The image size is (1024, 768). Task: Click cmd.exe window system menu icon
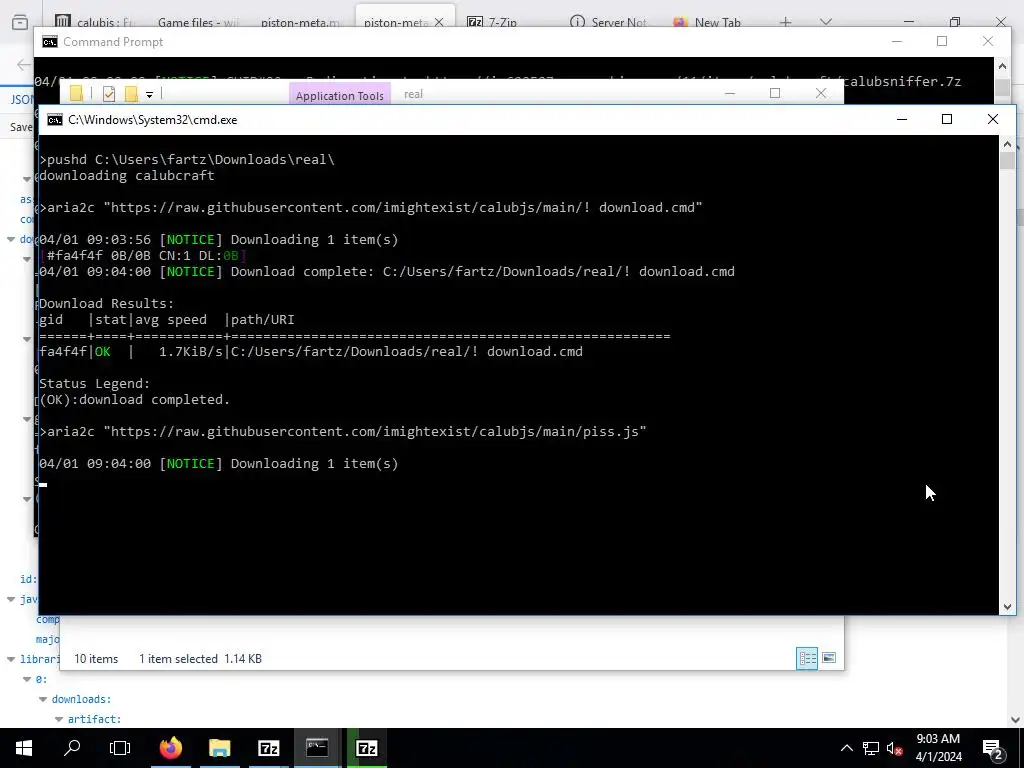click(x=55, y=120)
